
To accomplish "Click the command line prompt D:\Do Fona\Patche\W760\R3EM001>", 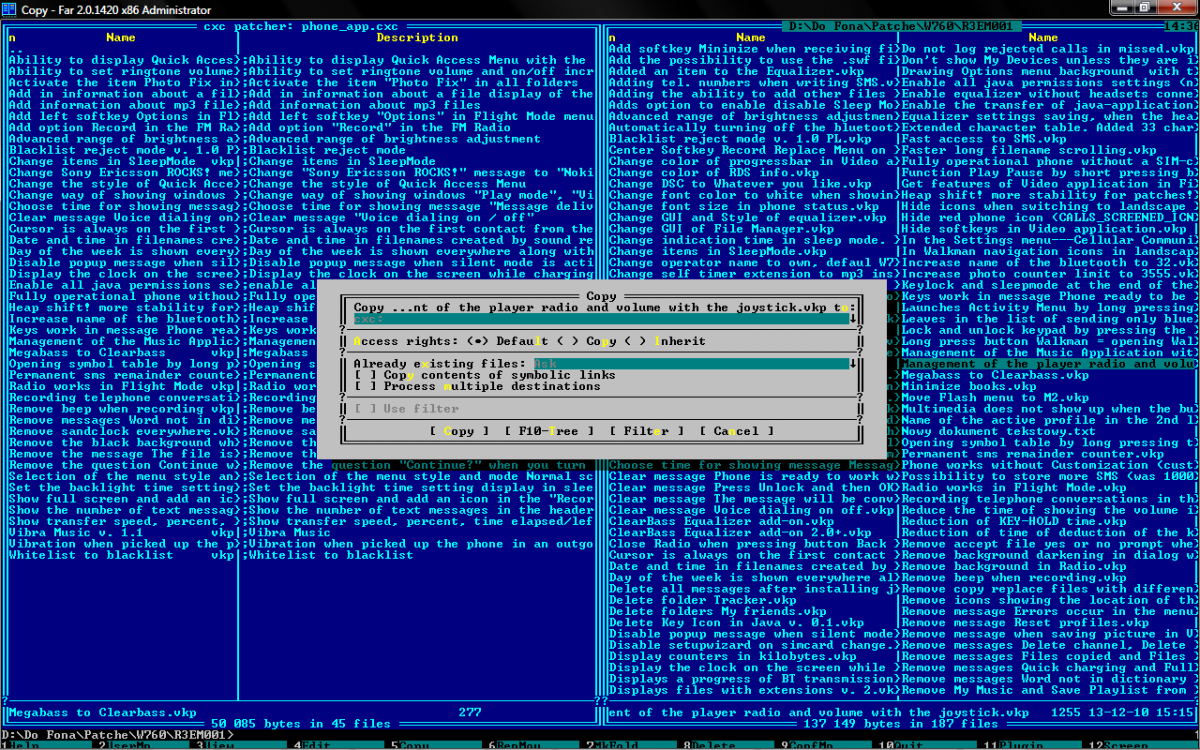I will 118,734.
